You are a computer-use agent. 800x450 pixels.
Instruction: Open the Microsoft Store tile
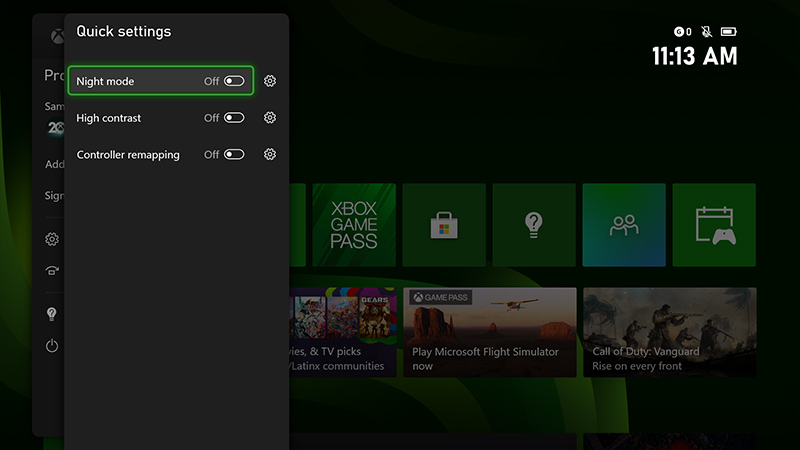coord(444,225)
